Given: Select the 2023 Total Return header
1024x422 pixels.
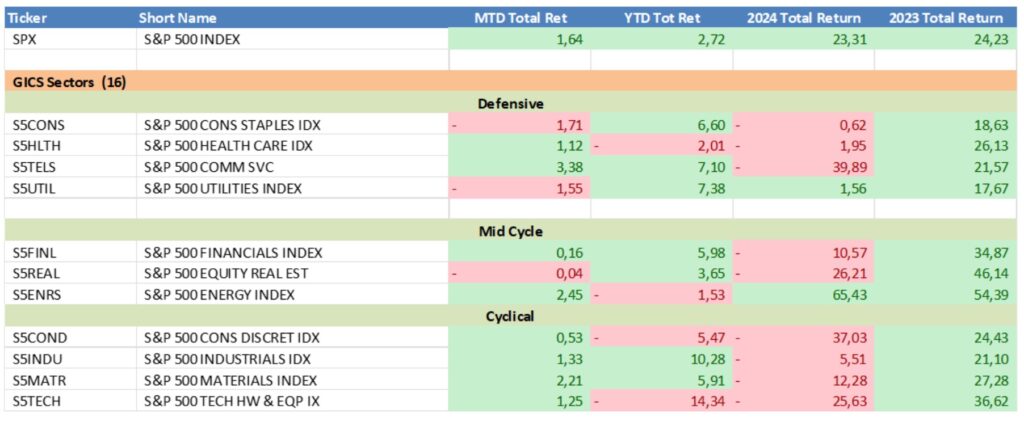Looking at the screenshot, I should click(944, 18).
